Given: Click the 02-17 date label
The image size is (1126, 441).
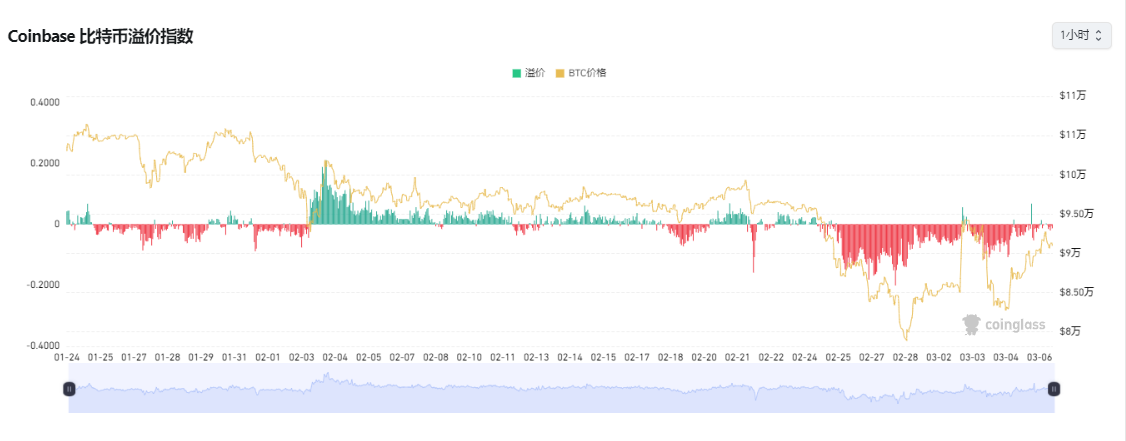Looking at the screenshot, I should point(637,357).
